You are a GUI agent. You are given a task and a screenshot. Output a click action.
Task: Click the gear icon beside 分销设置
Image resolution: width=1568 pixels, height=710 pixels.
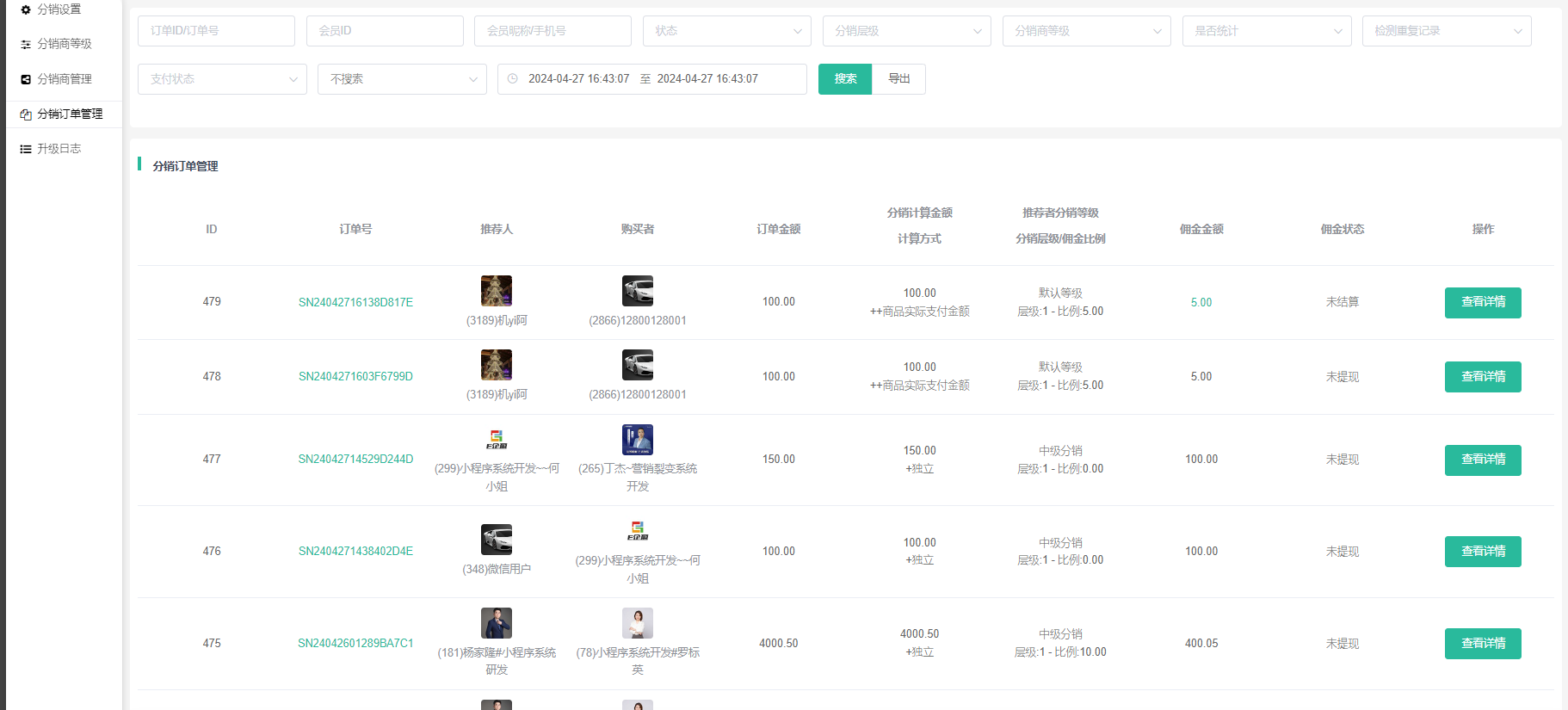point(26,9)
